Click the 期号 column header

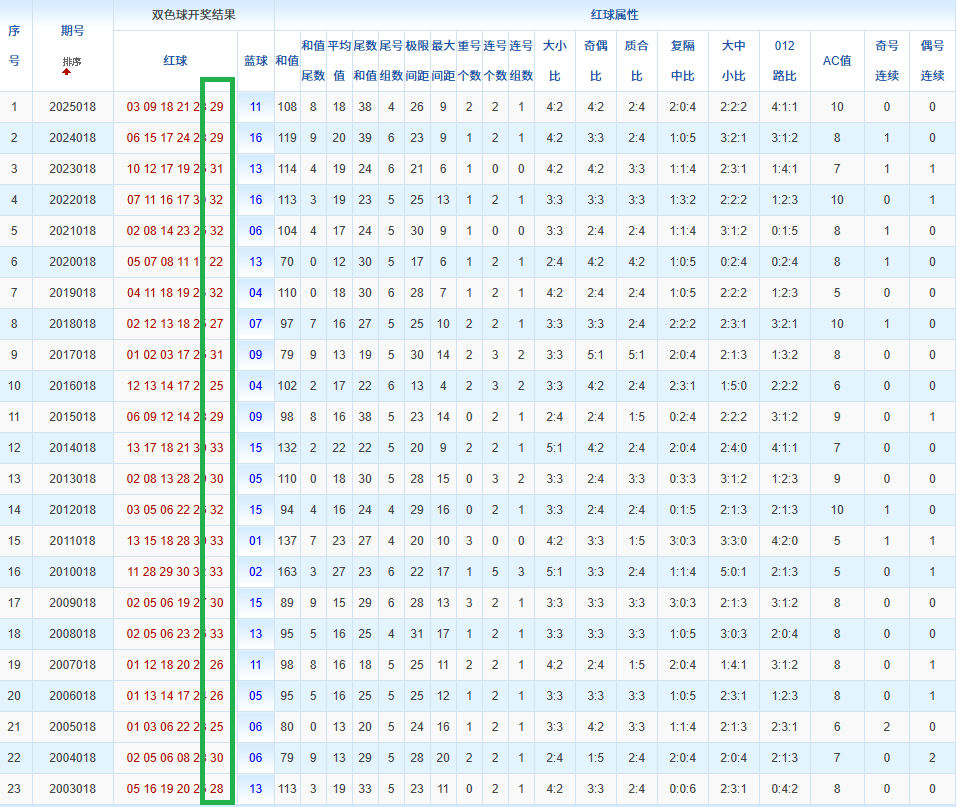point(72,31)
